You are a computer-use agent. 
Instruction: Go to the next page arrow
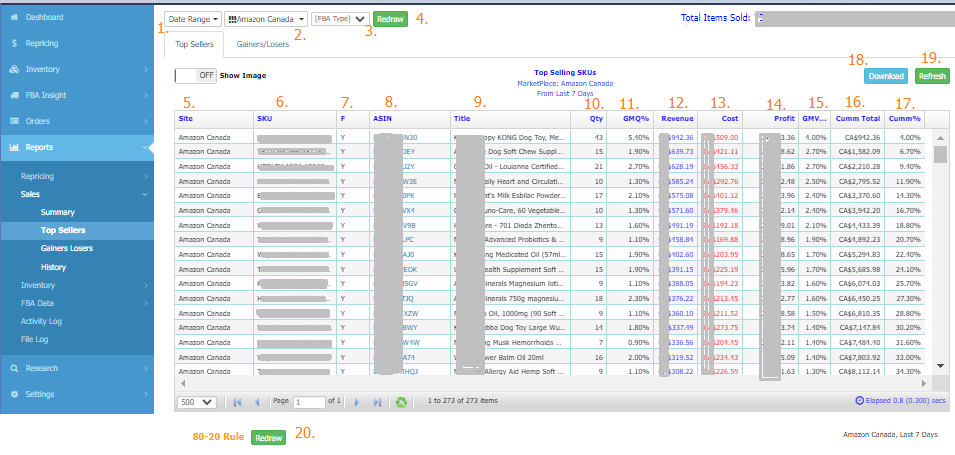tap(358, 401)
